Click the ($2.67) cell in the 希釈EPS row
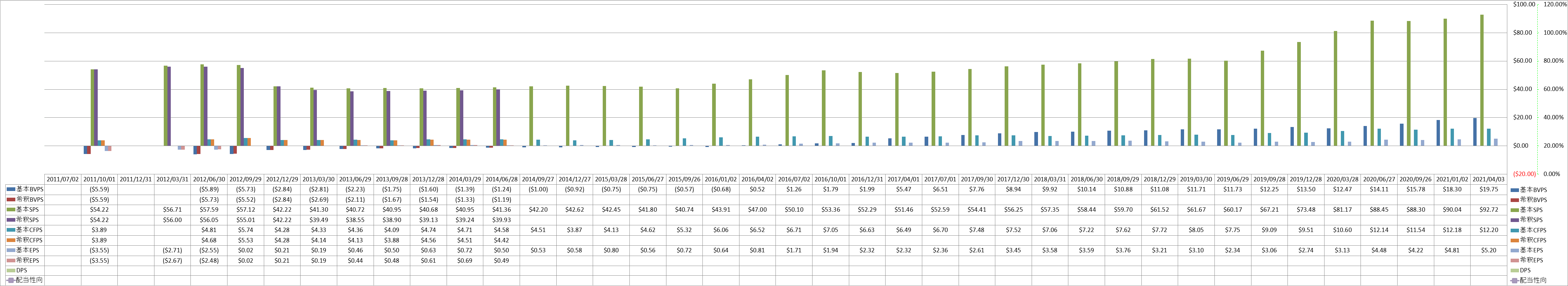 [x=172, y=260]
